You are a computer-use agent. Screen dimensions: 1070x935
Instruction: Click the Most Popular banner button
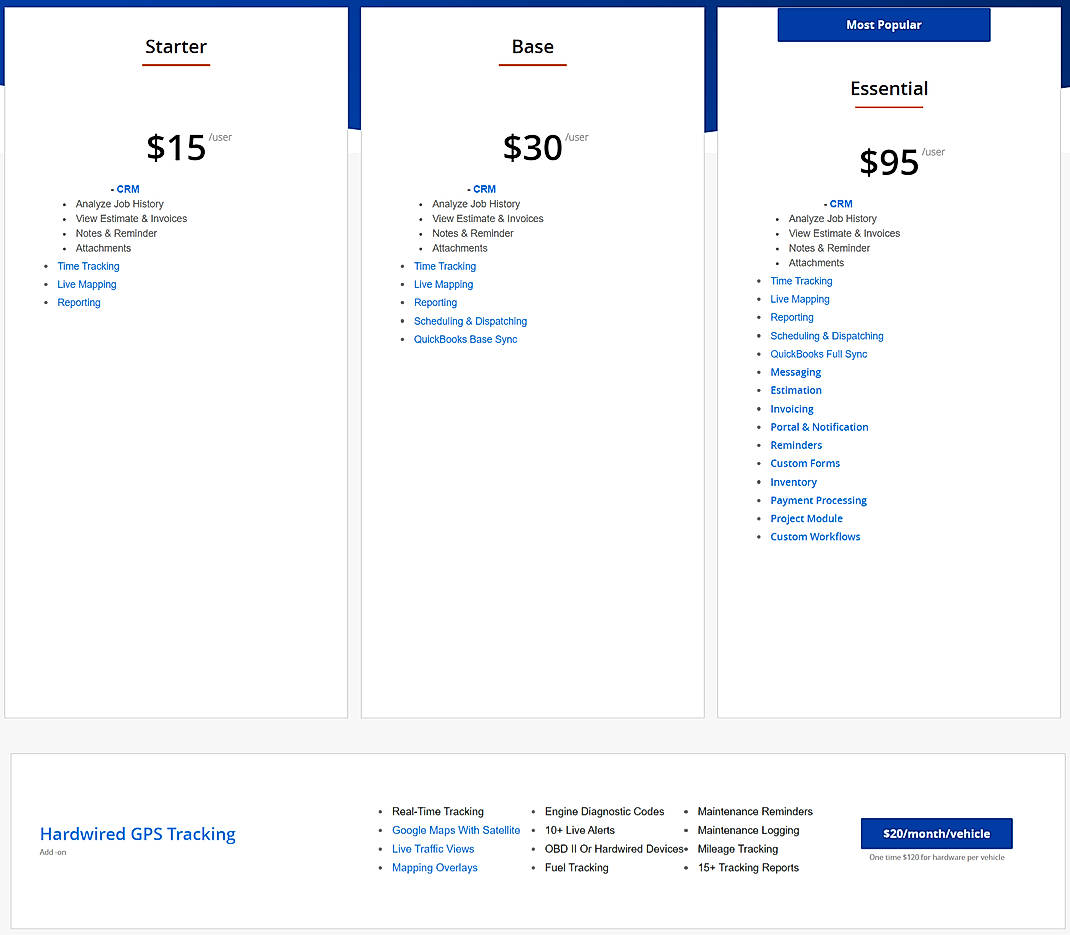884,25
